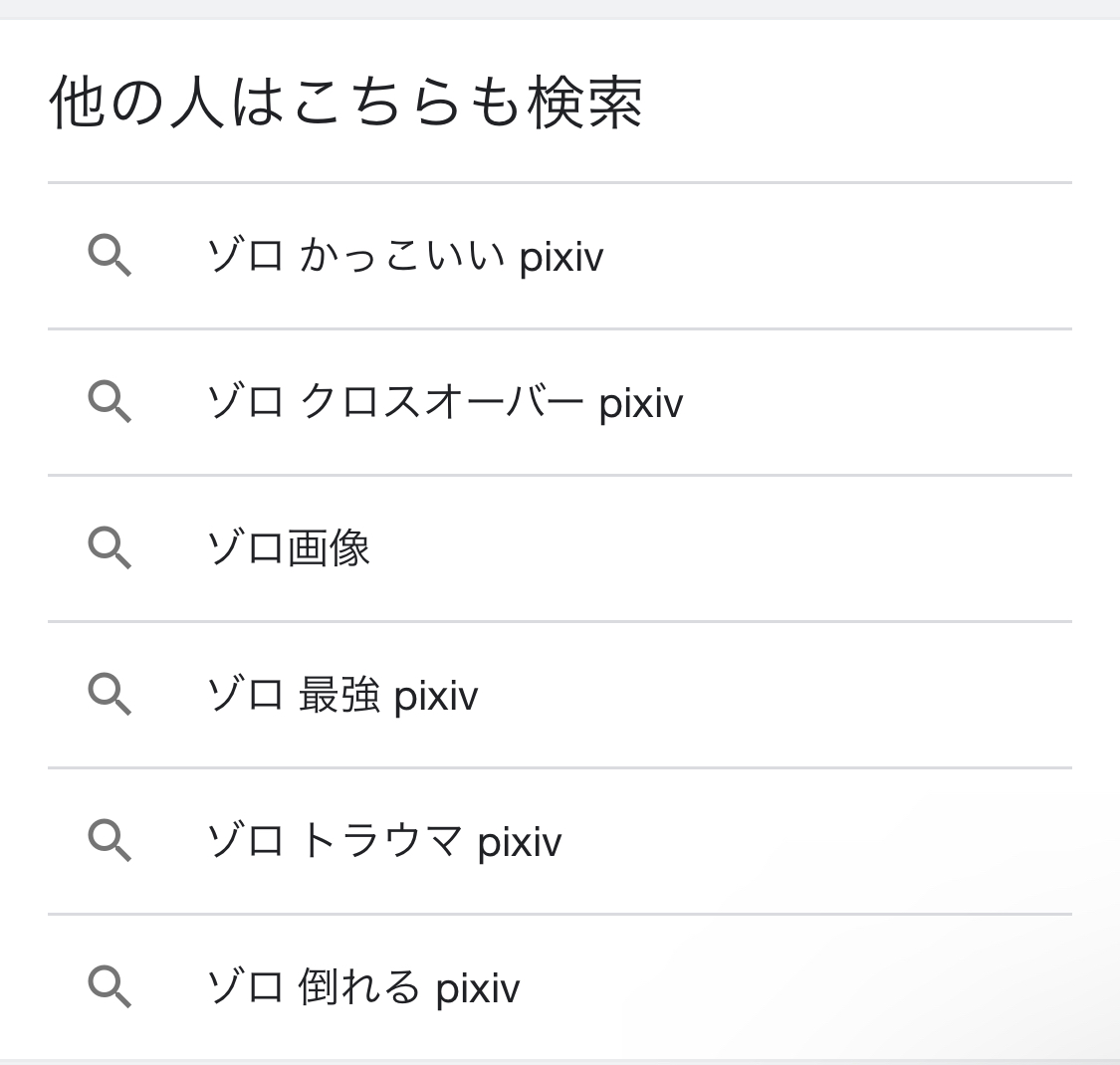This screenshot has height=1065, width=1120.
Task: Click the 他の人はこちらも検索 heading
Action: tap(346, 103)
